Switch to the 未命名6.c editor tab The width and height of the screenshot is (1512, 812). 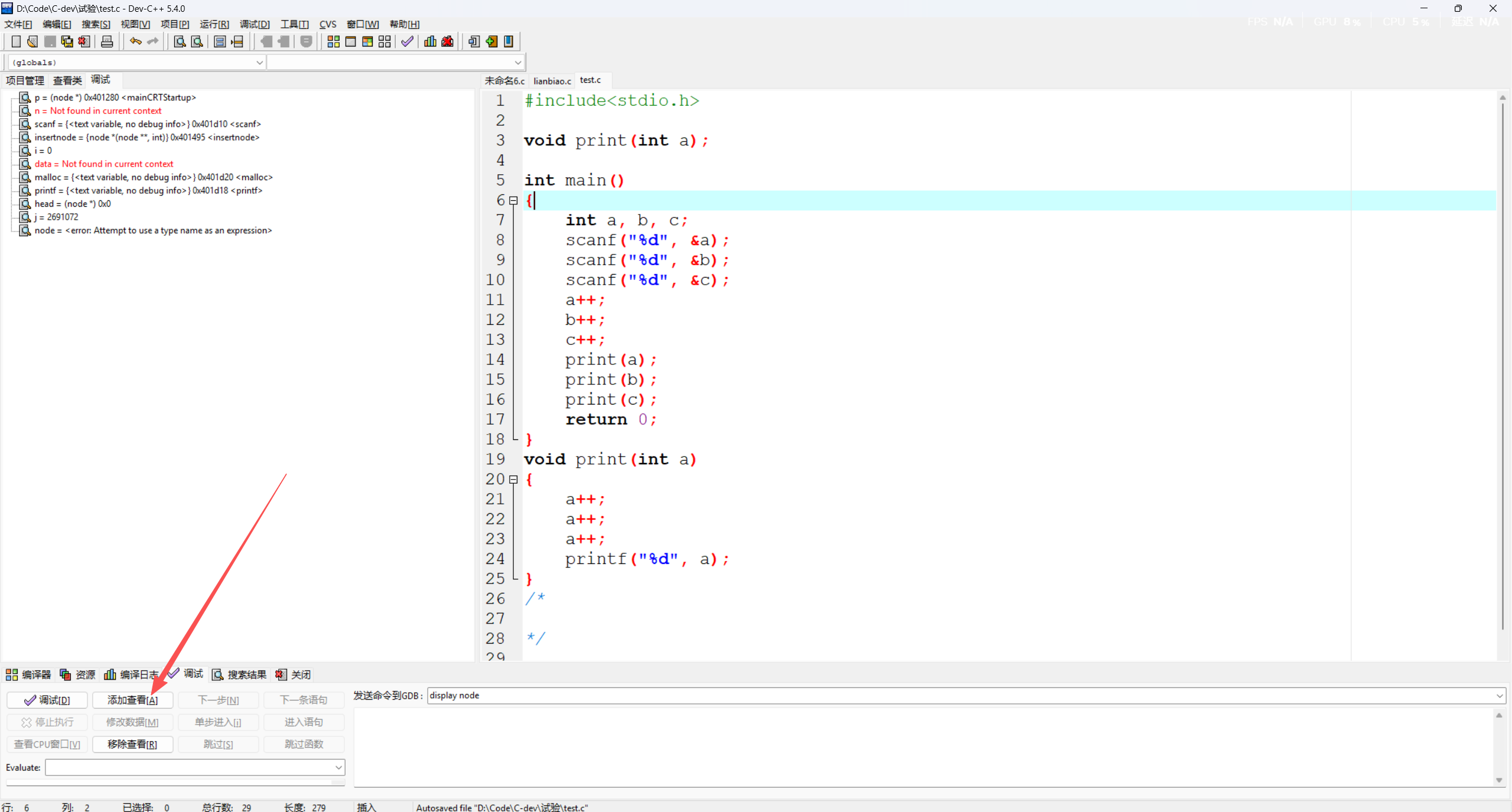(504, 81)
